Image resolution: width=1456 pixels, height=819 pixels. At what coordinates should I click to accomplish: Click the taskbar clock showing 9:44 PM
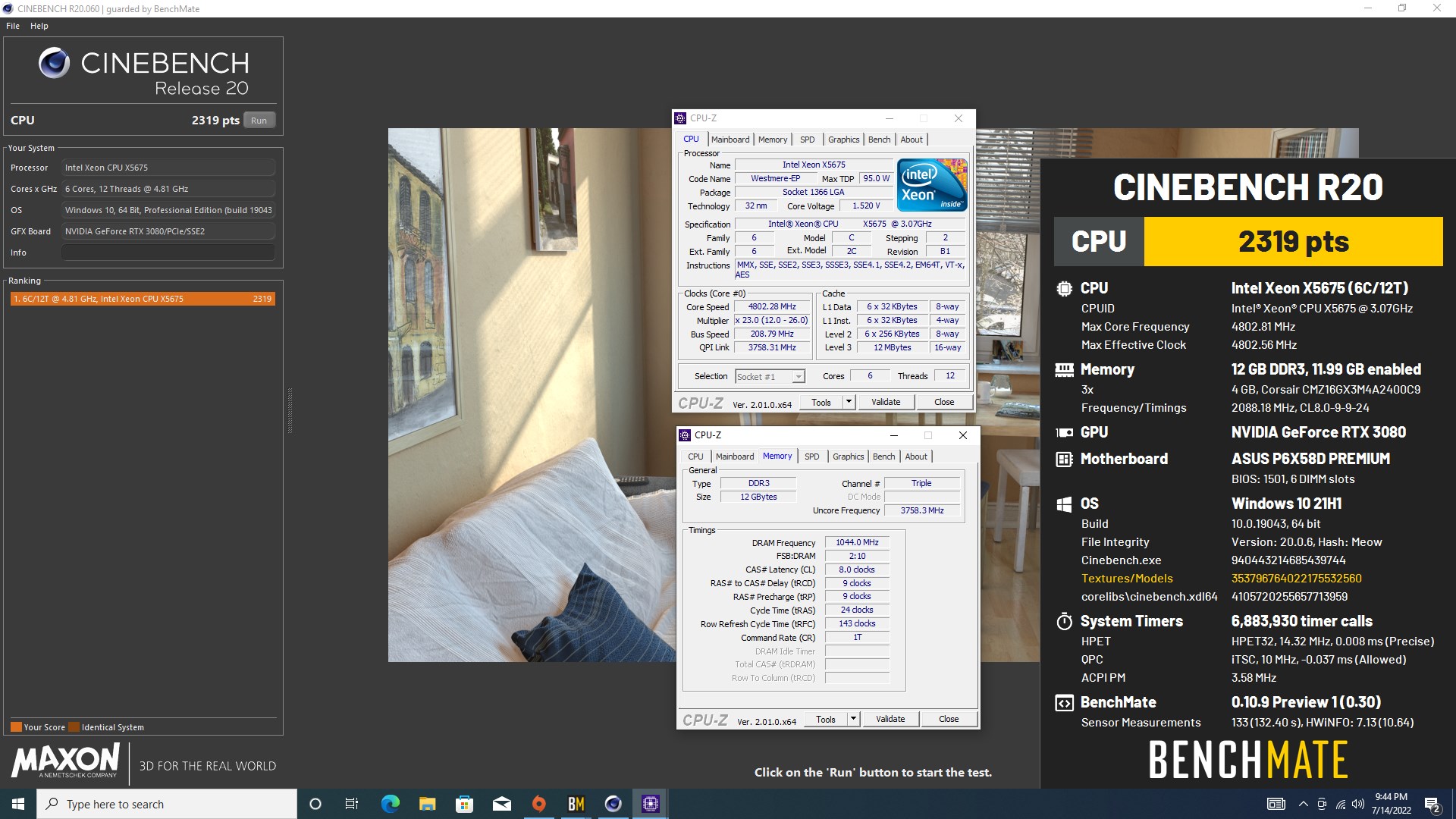click(x=1392, y=804)
